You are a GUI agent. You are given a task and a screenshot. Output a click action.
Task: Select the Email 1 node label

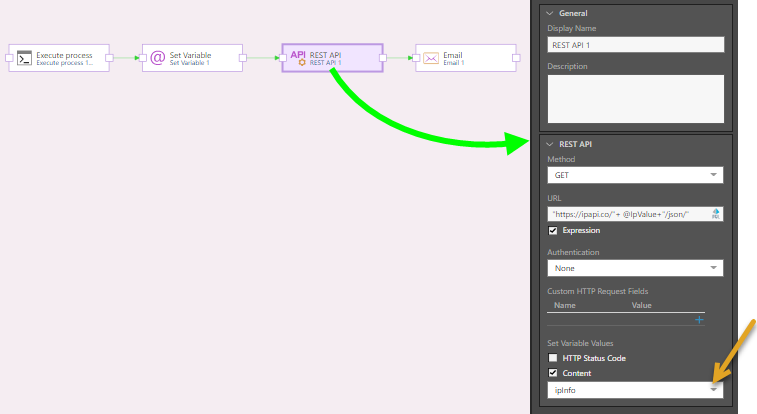point(454,63)
